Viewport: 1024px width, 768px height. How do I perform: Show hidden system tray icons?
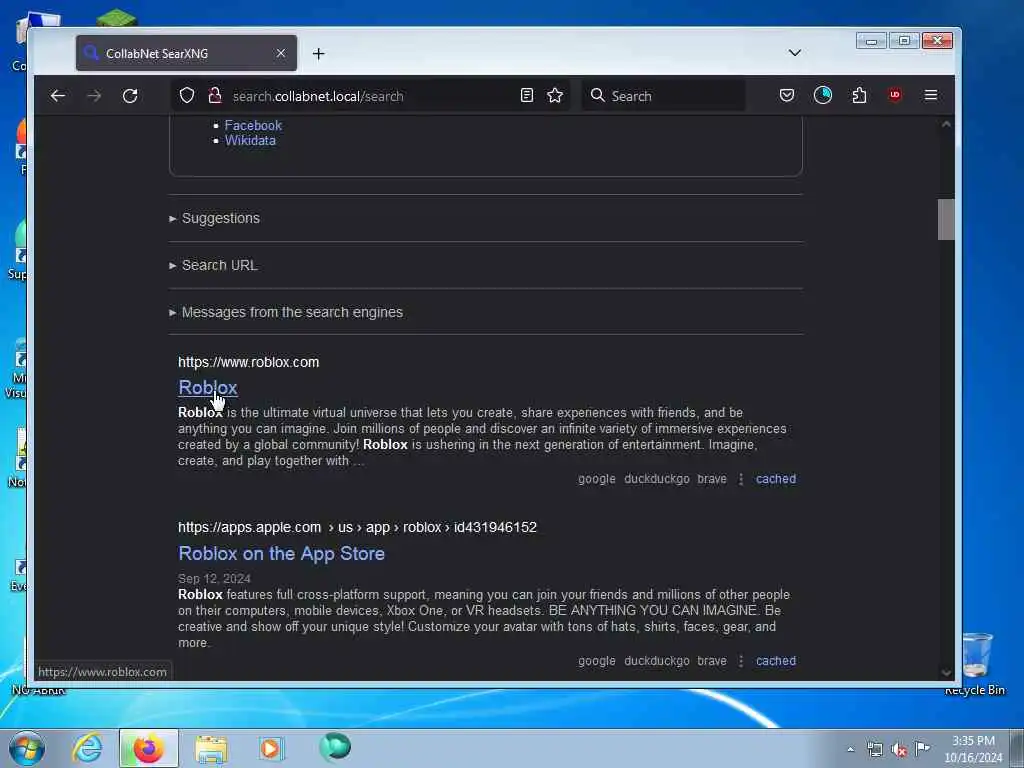[850, 749]
